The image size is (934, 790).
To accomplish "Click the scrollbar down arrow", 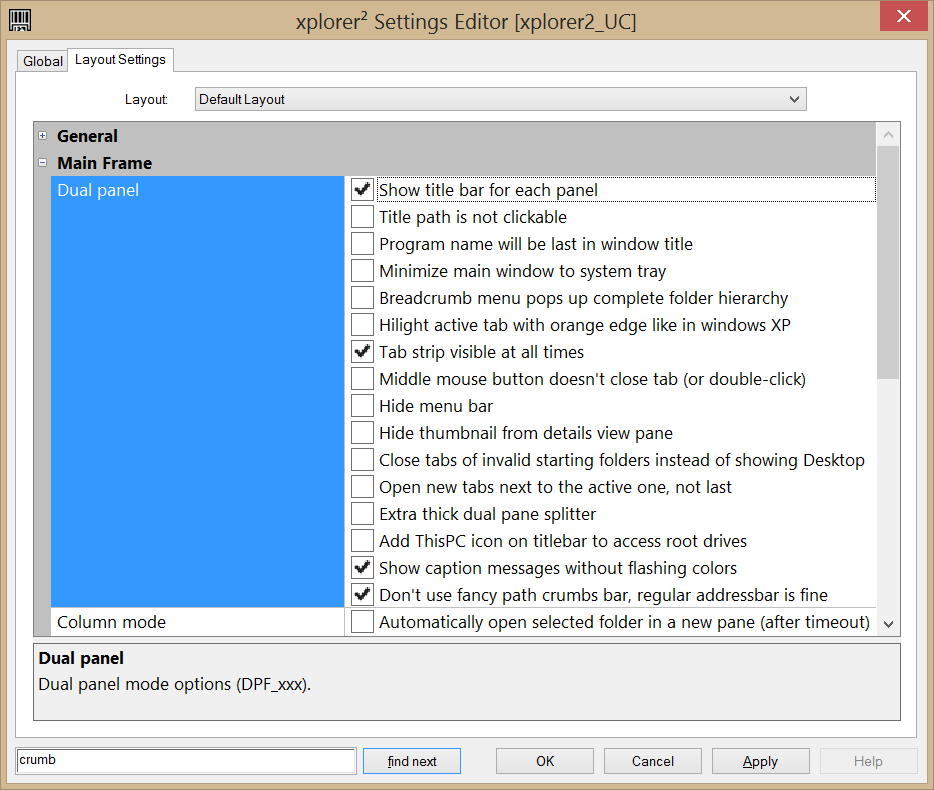I will pos(888,624).
